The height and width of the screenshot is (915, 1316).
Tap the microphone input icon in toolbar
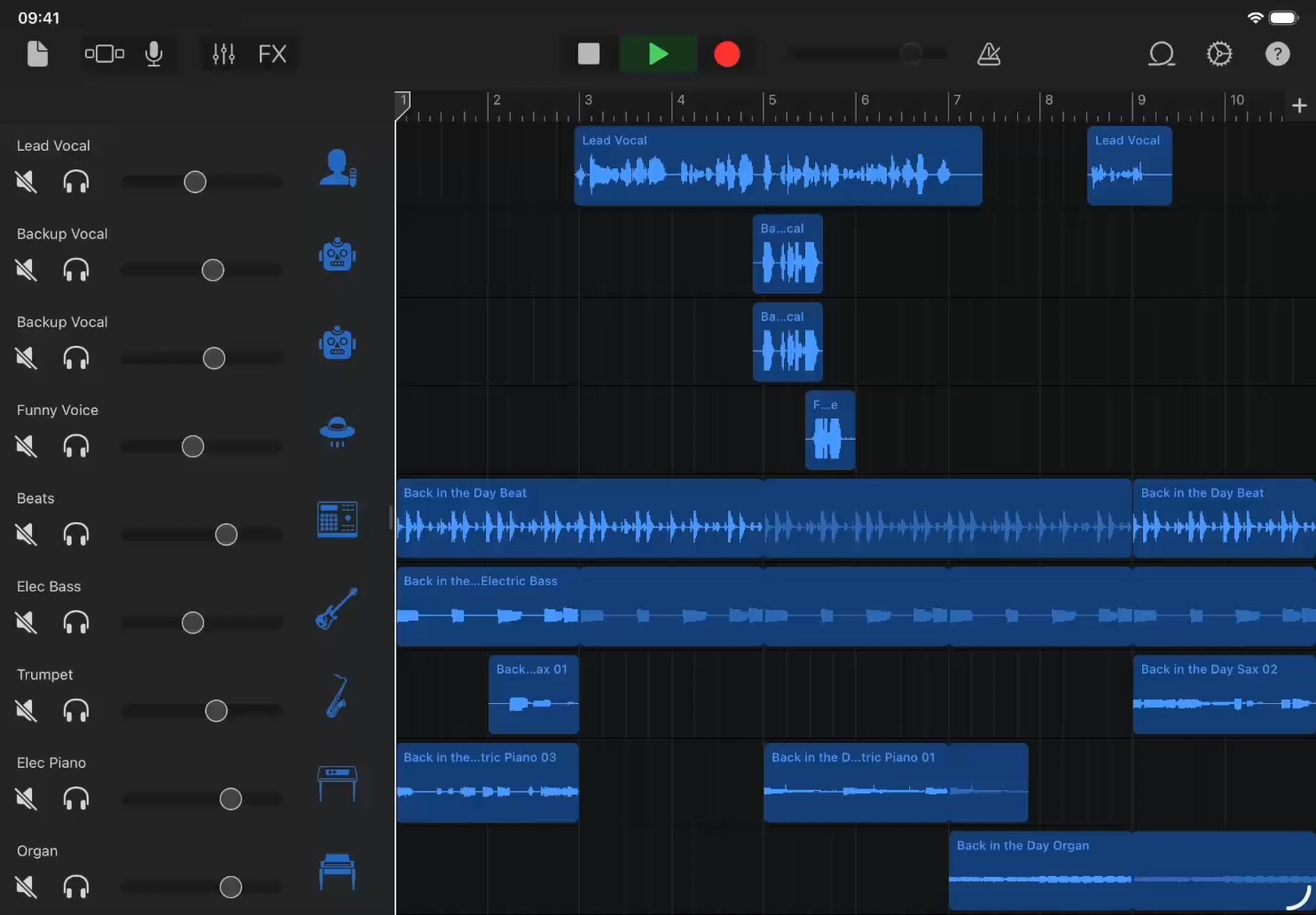tap(153, 54)
